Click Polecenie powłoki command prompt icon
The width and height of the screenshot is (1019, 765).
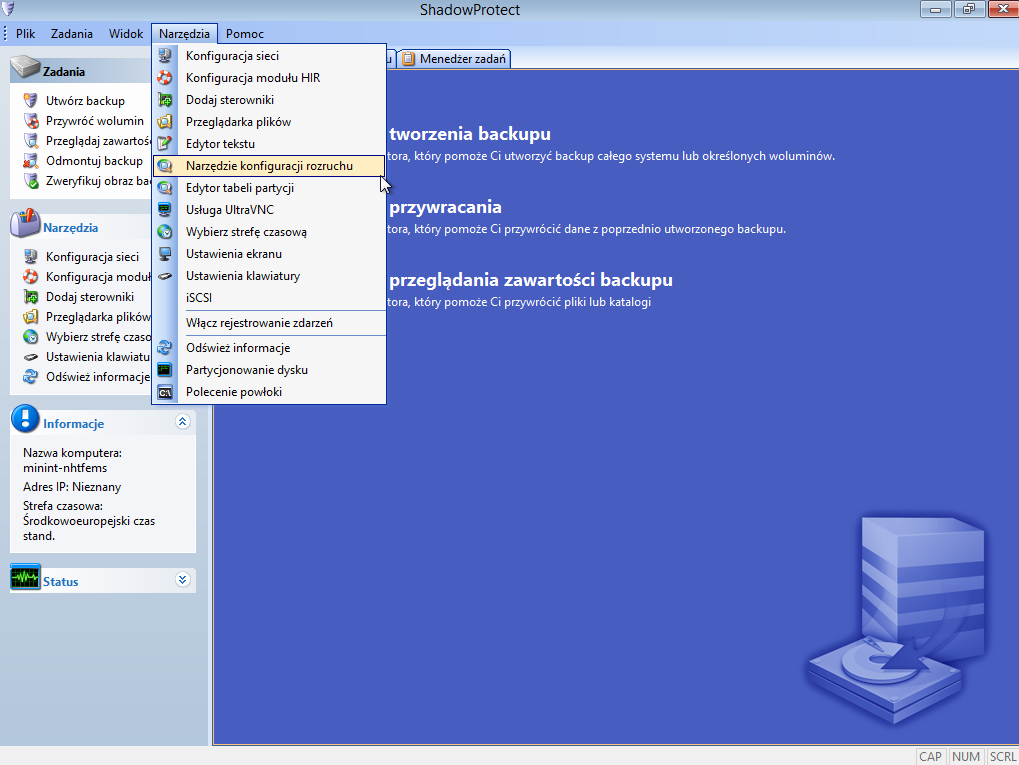(x=165, y=392)
